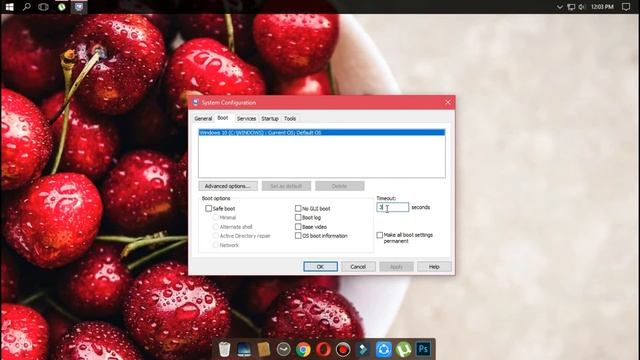Image resolution: width=640 pixels, height=360 pixels.
Task: Tick Make all boot settings permanent
Action: (x=380, y=235)
